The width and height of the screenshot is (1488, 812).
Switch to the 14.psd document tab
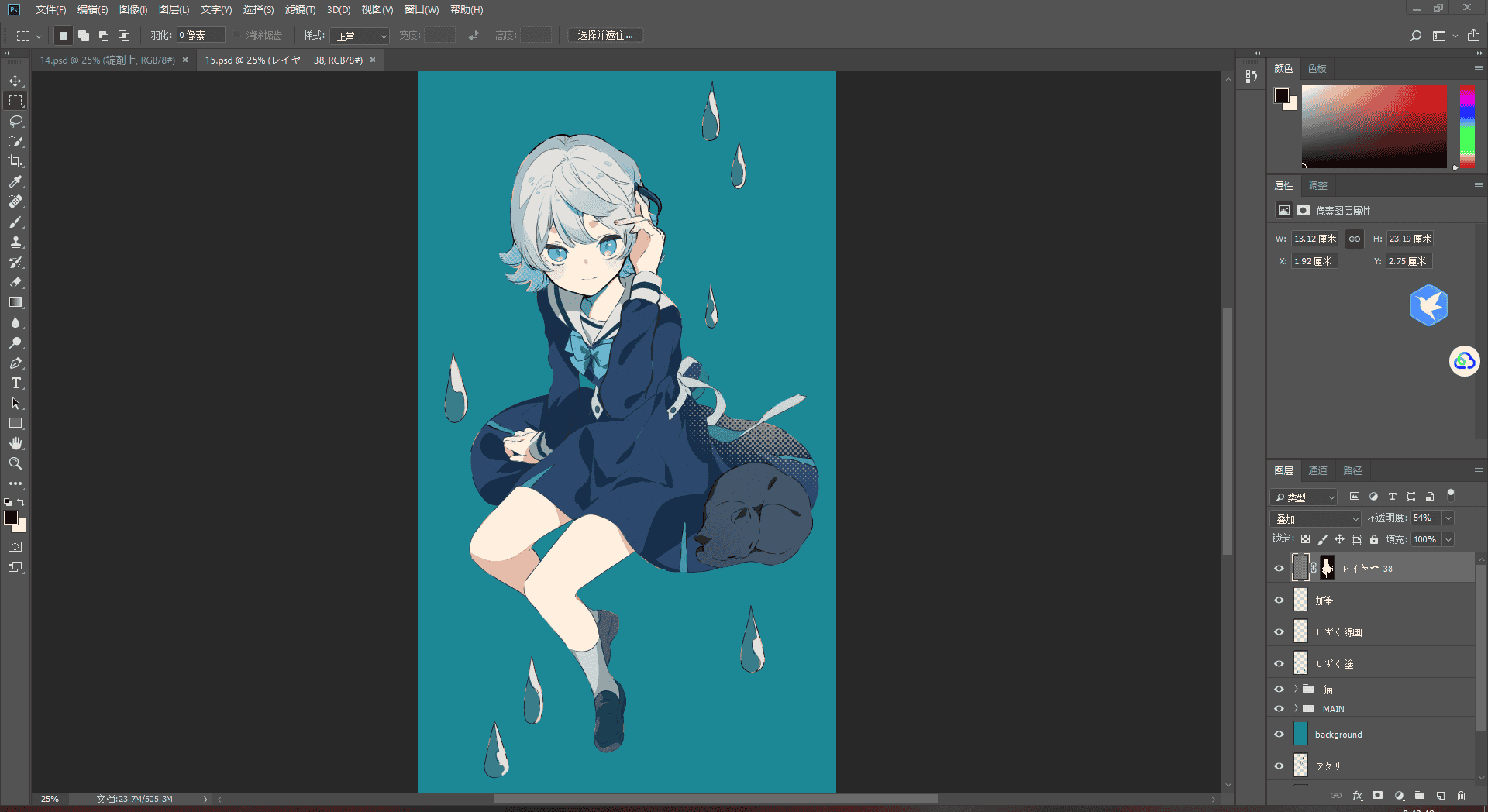pyautogui.click(x=108, y=60)
